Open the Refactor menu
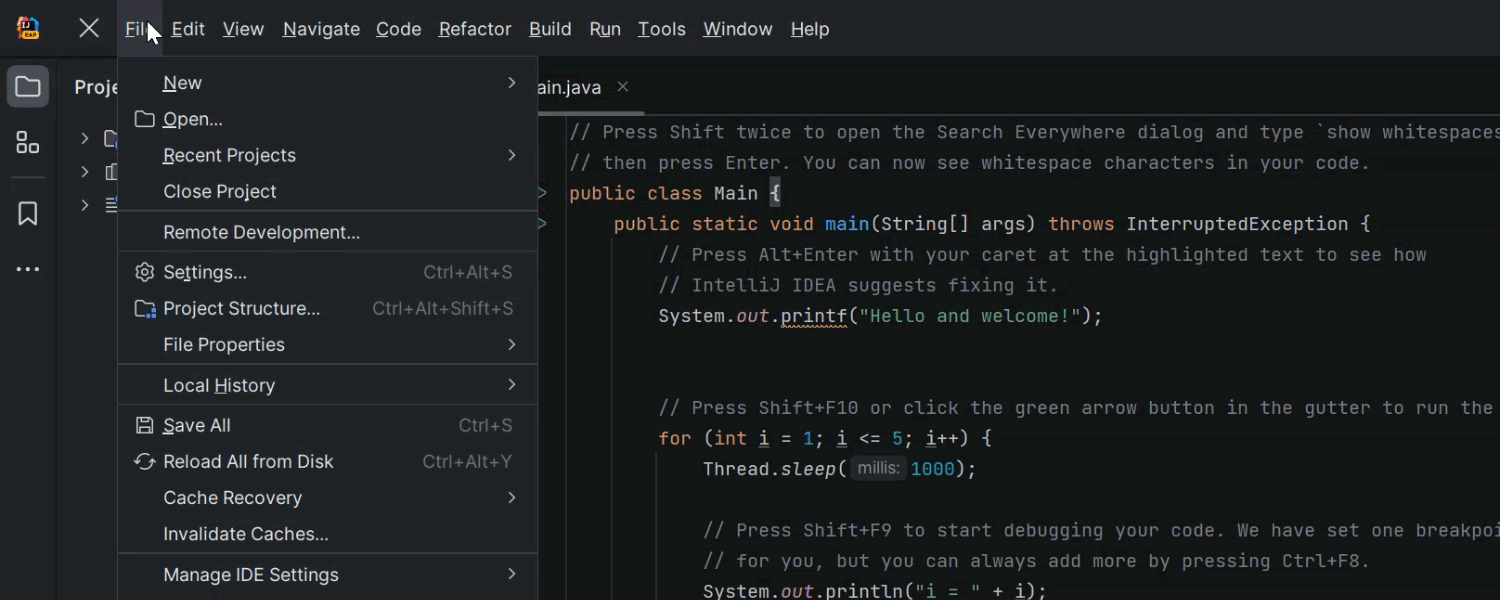The image size is (1500, 600). (475, 29)
